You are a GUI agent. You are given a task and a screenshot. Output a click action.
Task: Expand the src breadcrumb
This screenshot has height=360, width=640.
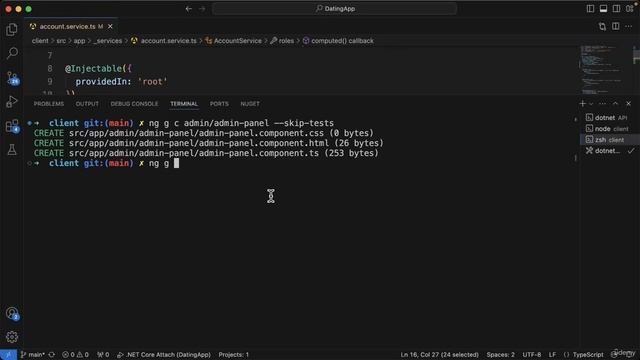pos(61,41)
